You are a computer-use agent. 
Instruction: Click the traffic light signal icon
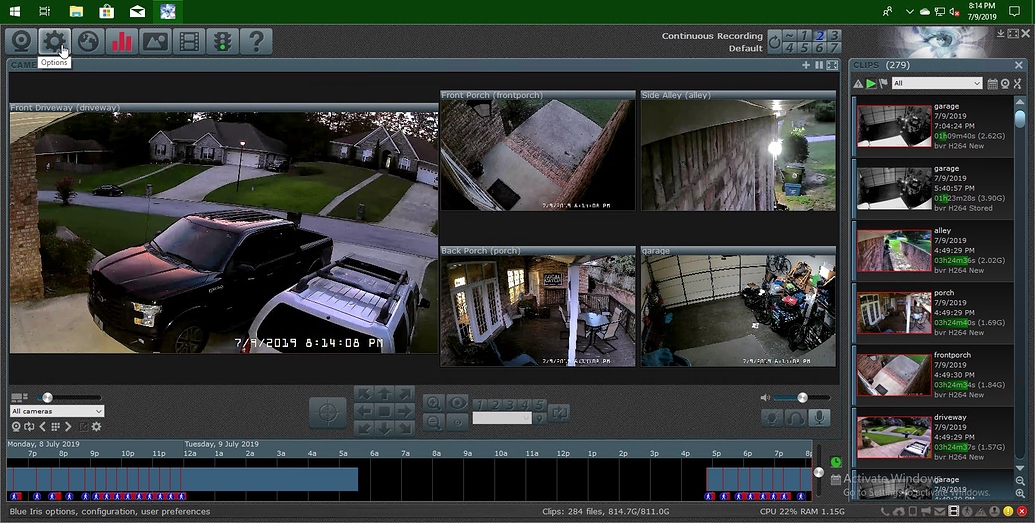(222, 41)
